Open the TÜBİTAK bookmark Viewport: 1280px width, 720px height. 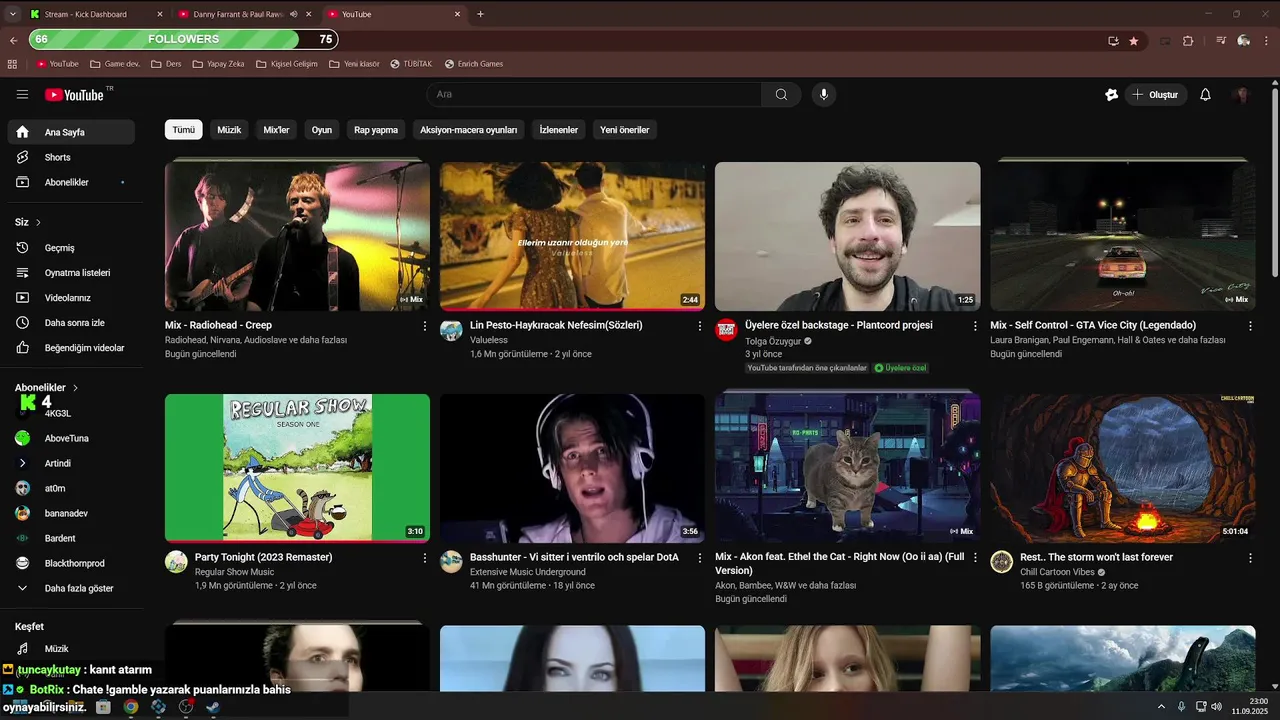pos(411,64)
